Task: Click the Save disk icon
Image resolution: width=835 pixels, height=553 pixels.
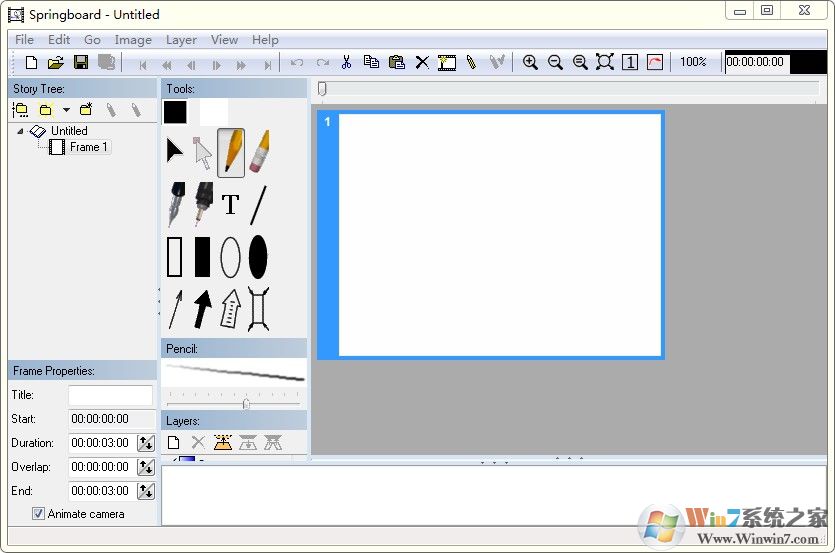Action: [81, 62]
